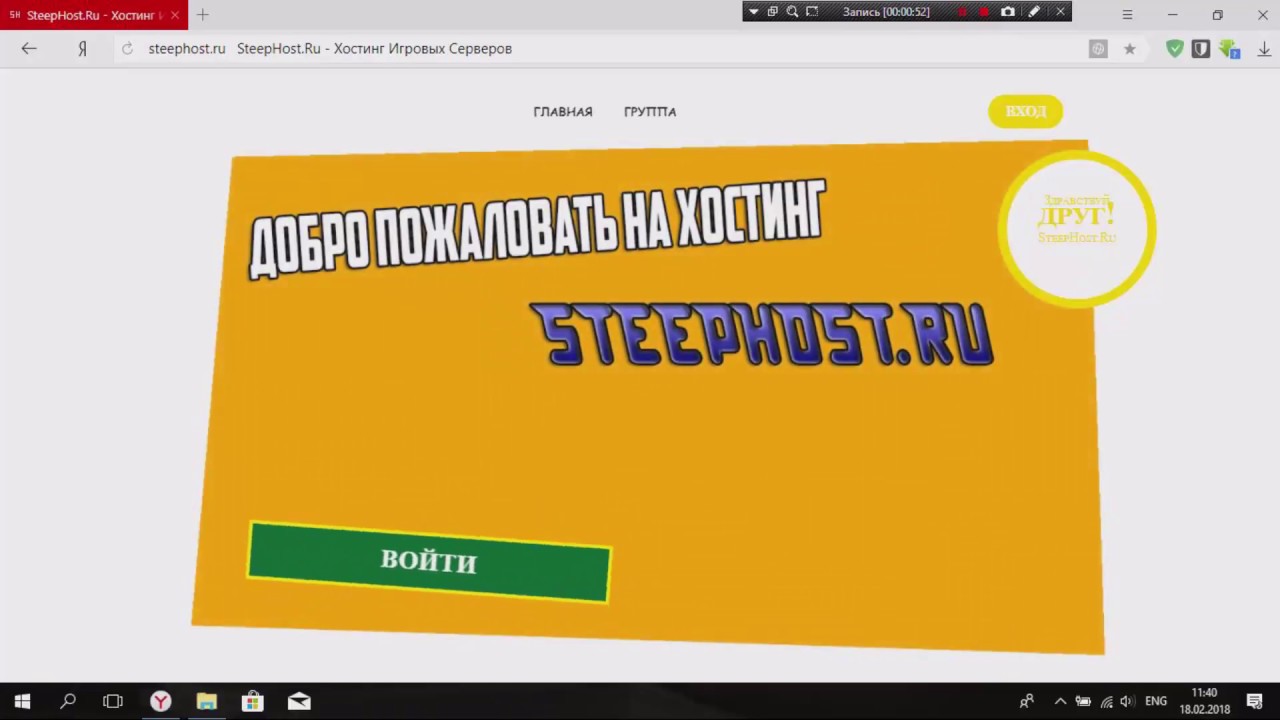Close the SteepHost.Ru browser tab
Image resolution: width=1280 pixels, height=720 pixels.
pos(175,15)
